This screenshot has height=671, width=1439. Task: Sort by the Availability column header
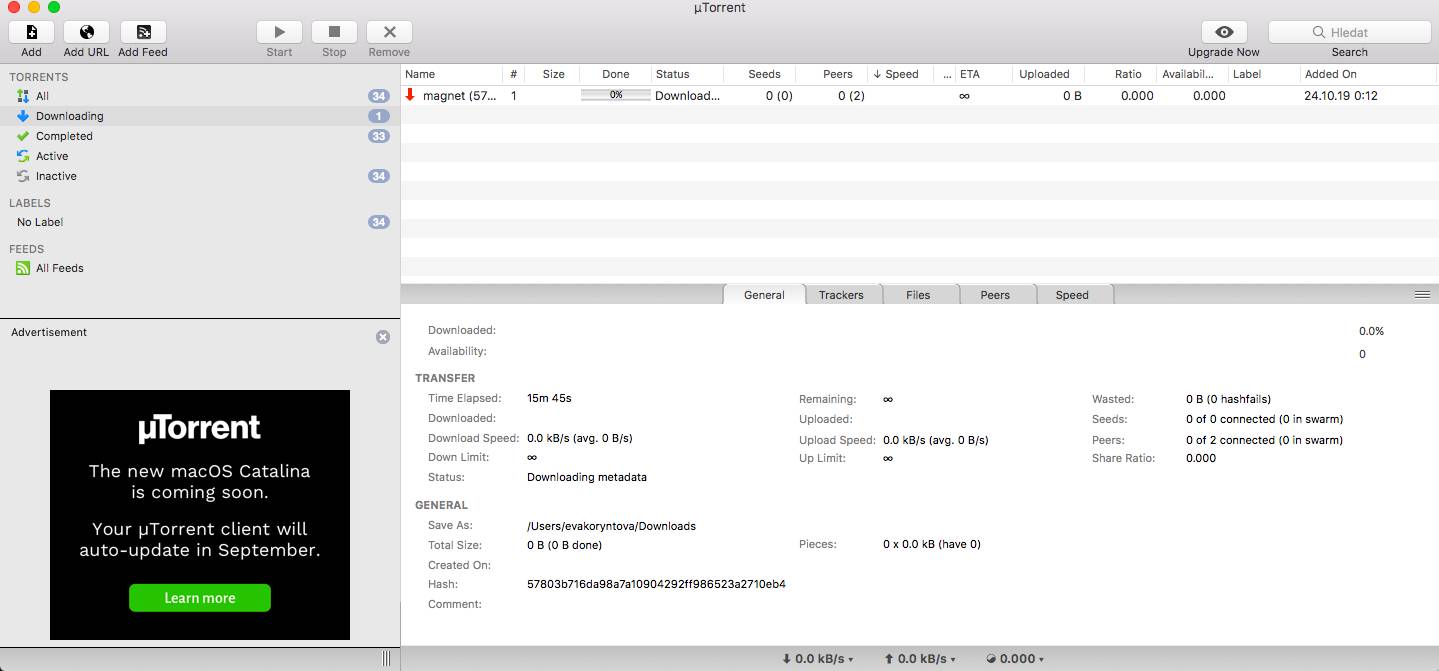point(1193,74)
